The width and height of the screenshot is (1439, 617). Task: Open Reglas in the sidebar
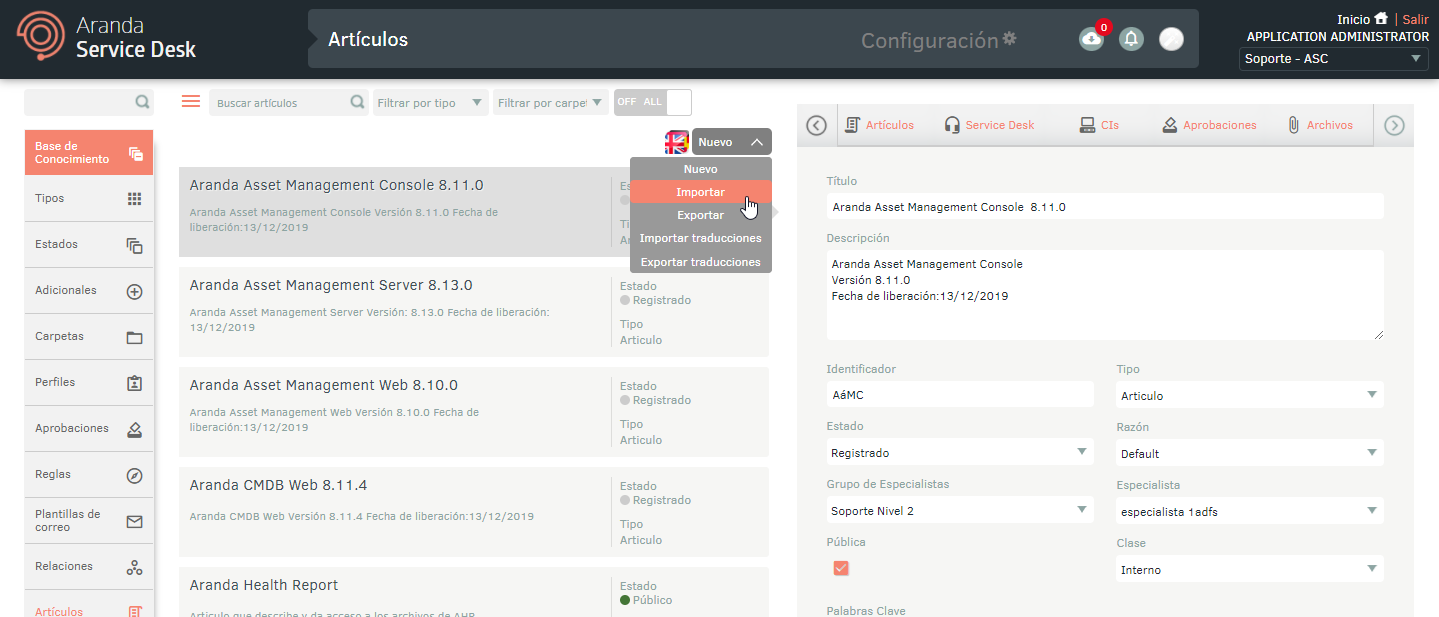89,475
